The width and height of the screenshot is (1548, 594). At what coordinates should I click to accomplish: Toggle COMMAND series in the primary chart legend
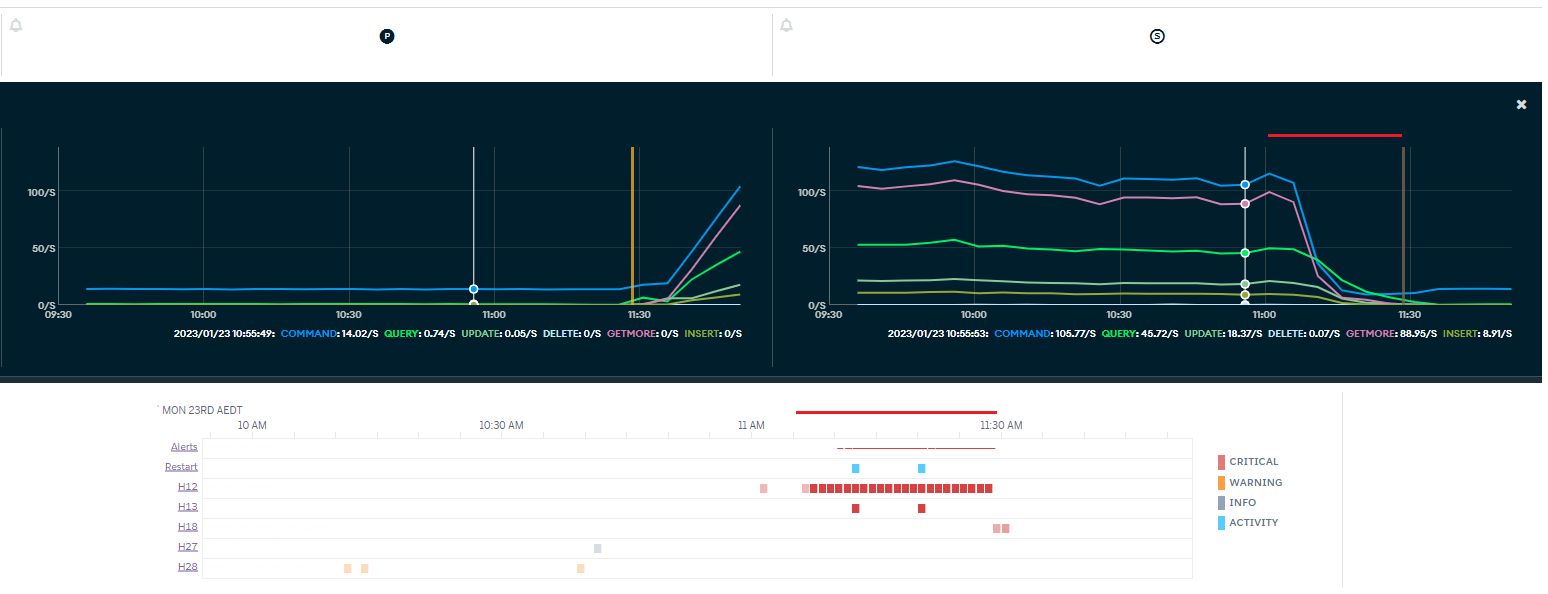coord(310,333)
